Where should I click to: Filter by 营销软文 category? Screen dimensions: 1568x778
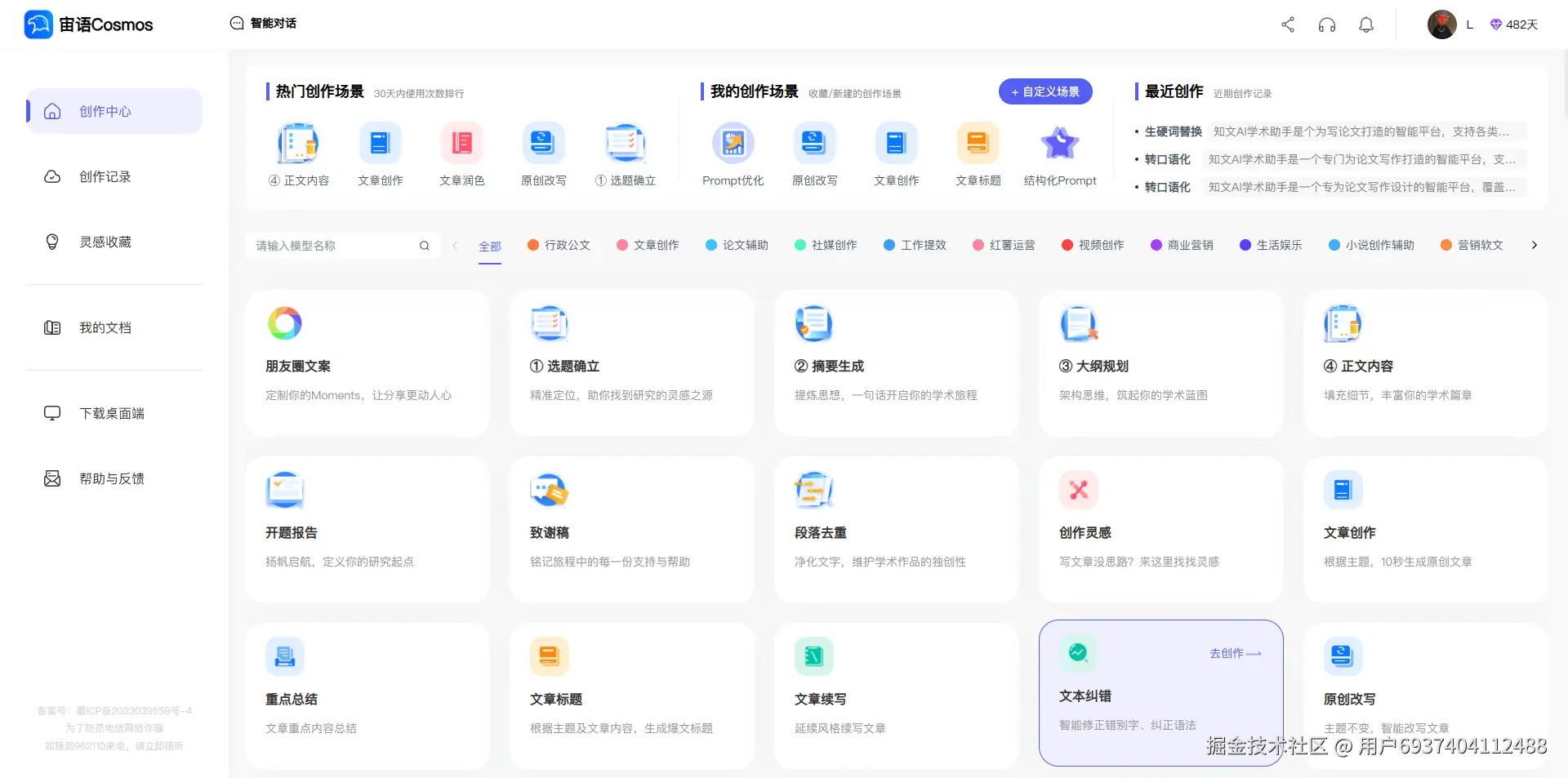click(1472, 245)
